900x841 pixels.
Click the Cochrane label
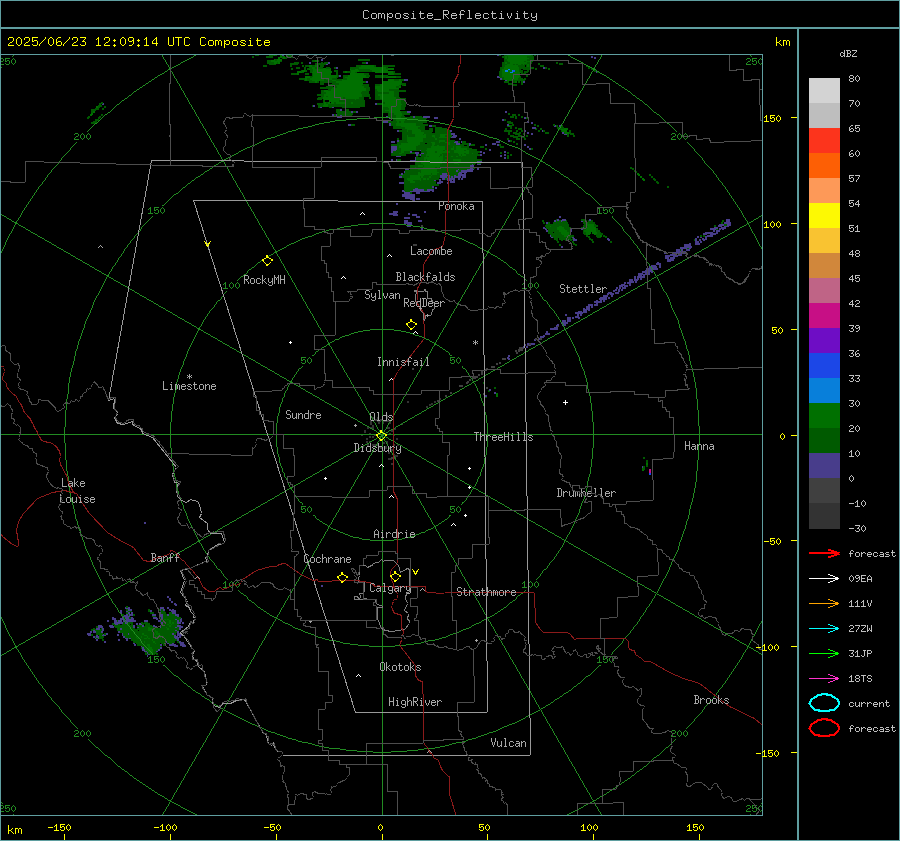[327, 559]
